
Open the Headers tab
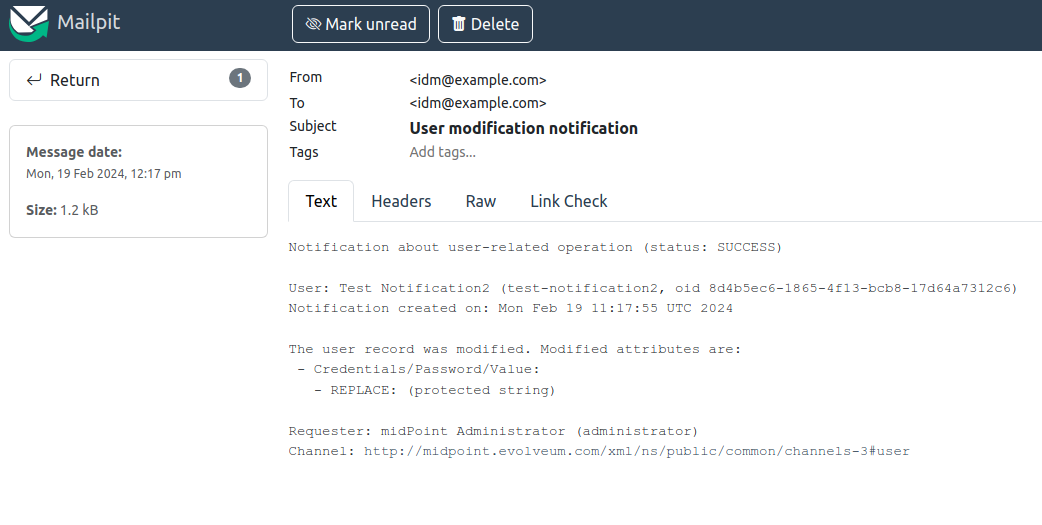pyautogui.click(x=401, y=201)
